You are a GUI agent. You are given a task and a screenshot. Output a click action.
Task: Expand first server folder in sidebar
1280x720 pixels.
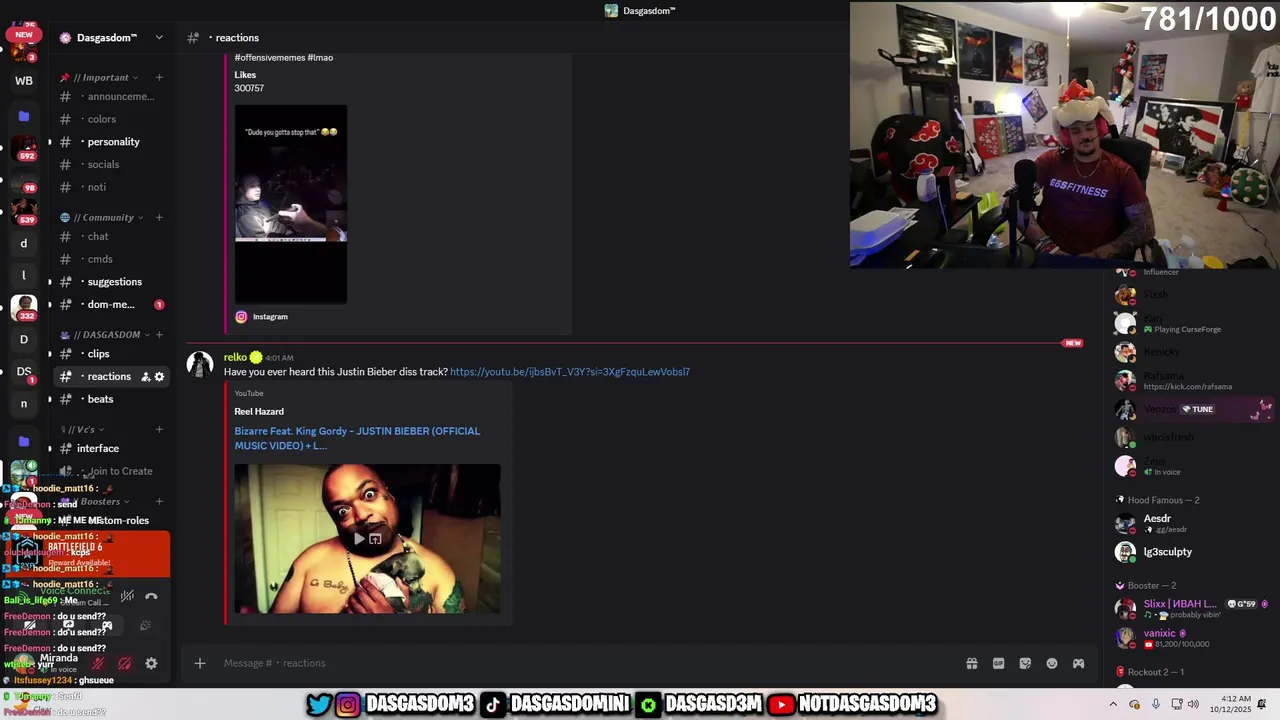tap(24, 116)
